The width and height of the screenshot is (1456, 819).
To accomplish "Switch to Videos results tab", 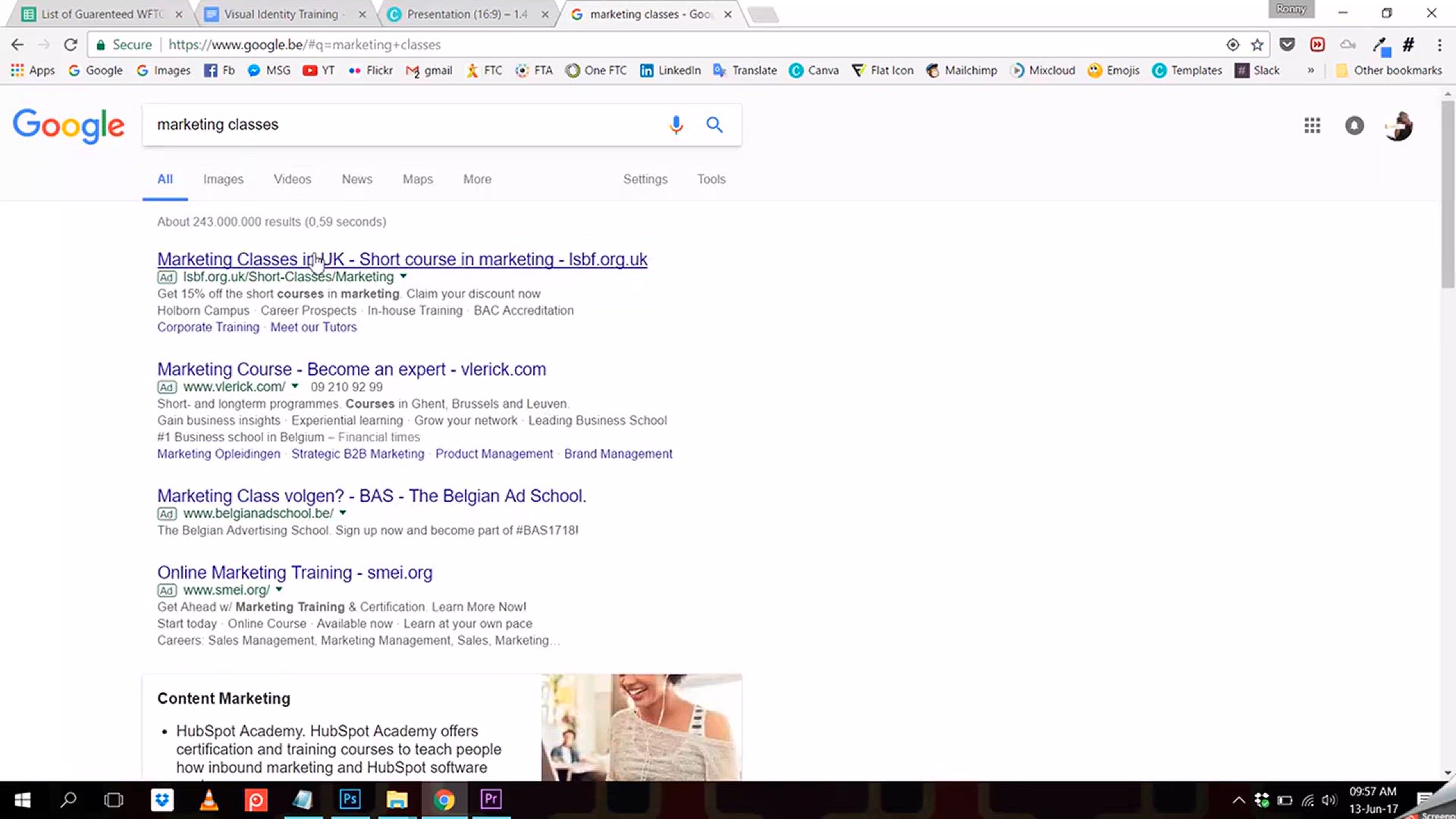I will [292, 179].
